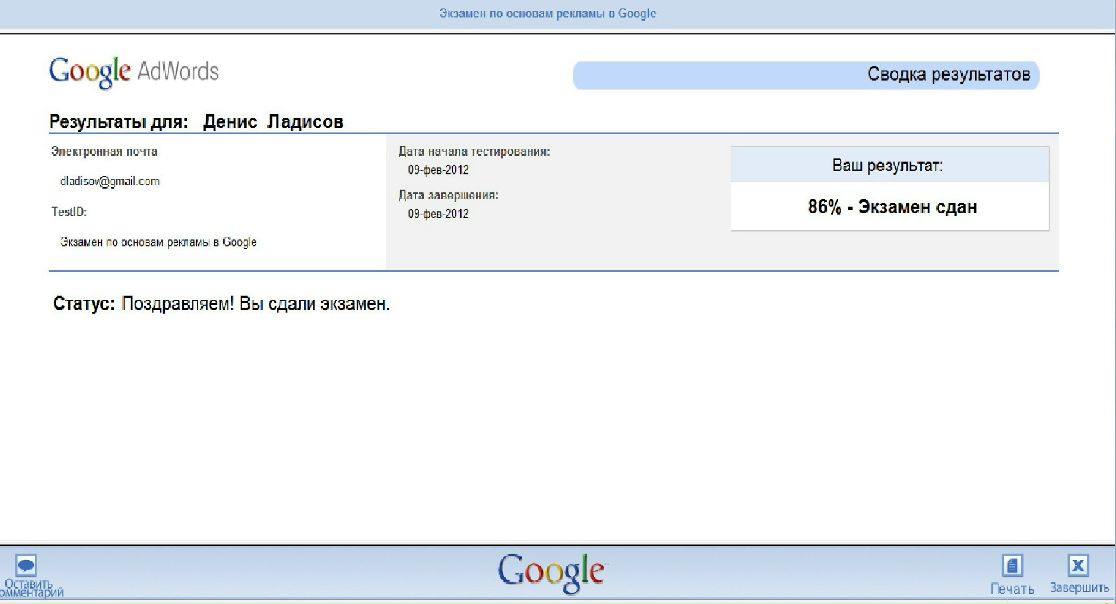Click the Электронная почта label

click(x=104, y=152)
